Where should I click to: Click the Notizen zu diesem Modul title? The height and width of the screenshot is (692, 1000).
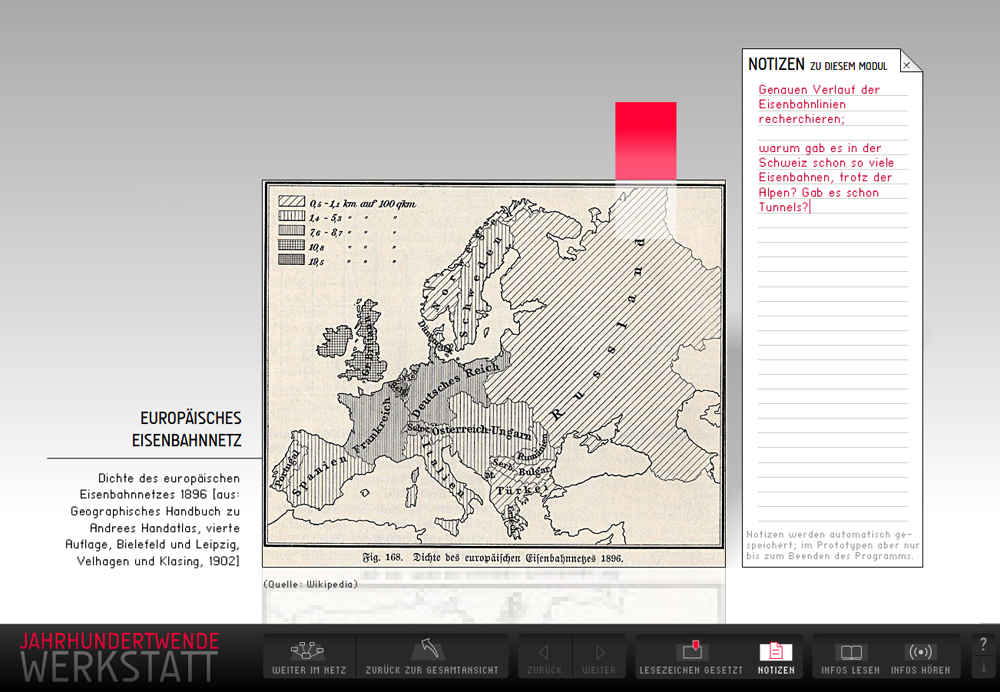point(818,64)
